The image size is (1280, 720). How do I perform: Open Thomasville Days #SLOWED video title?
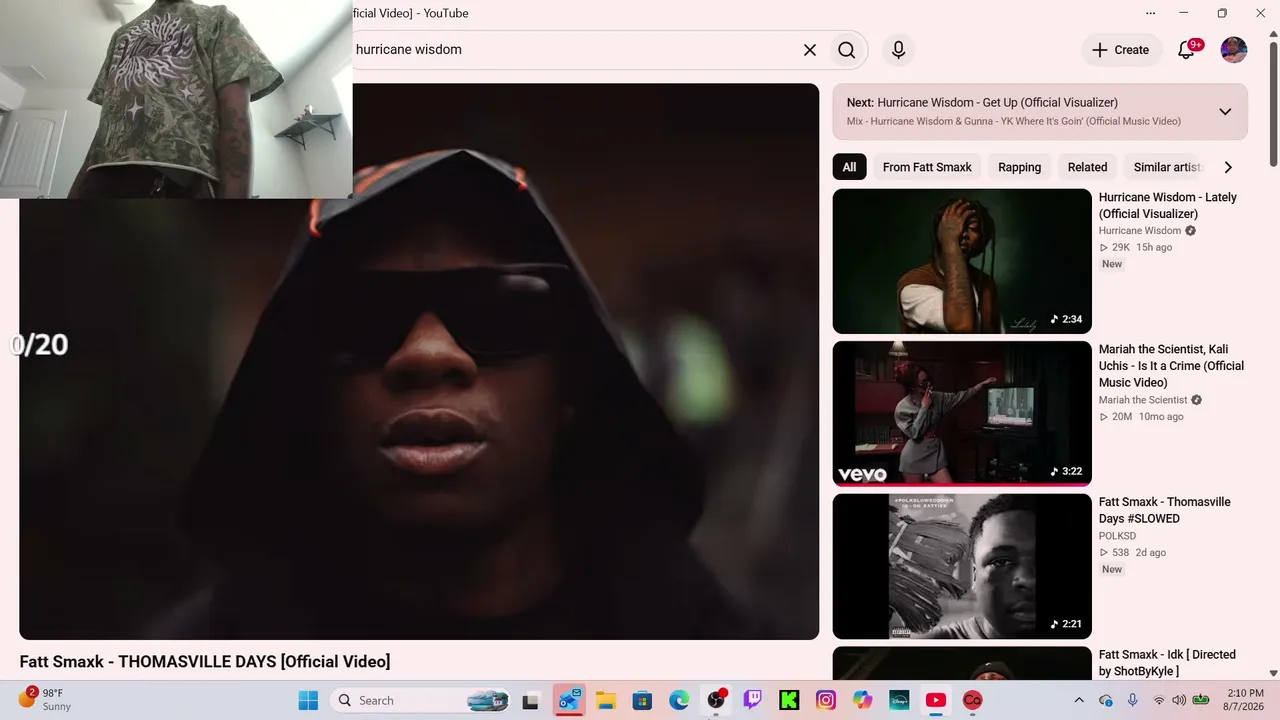[x=1165, y=510]
